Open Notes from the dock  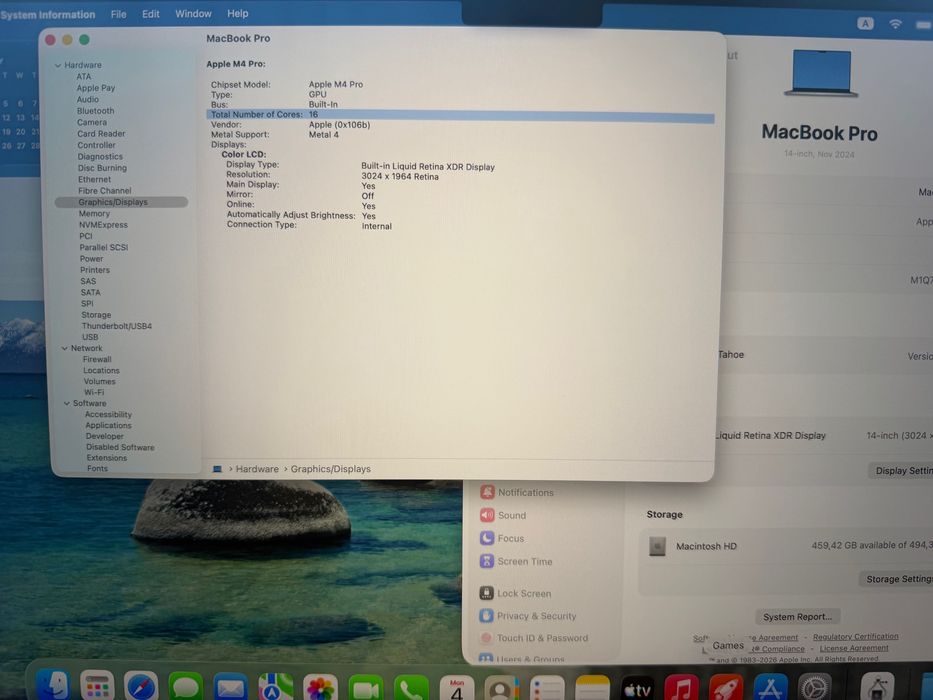coord(592,689)
